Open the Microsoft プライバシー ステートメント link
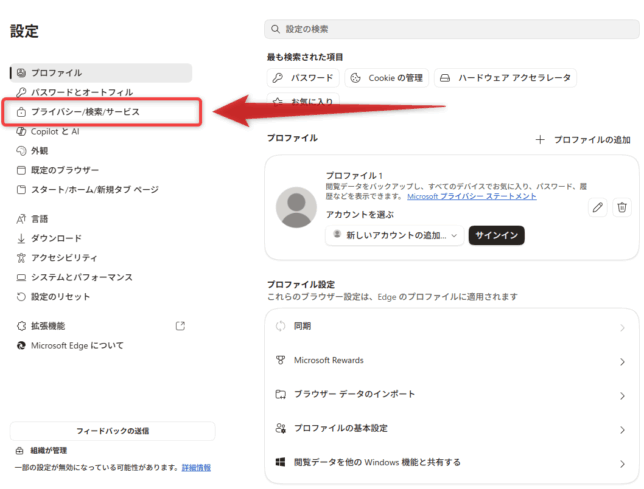The image size is (644, 489). pyautogui.click(x=472, y=196)
